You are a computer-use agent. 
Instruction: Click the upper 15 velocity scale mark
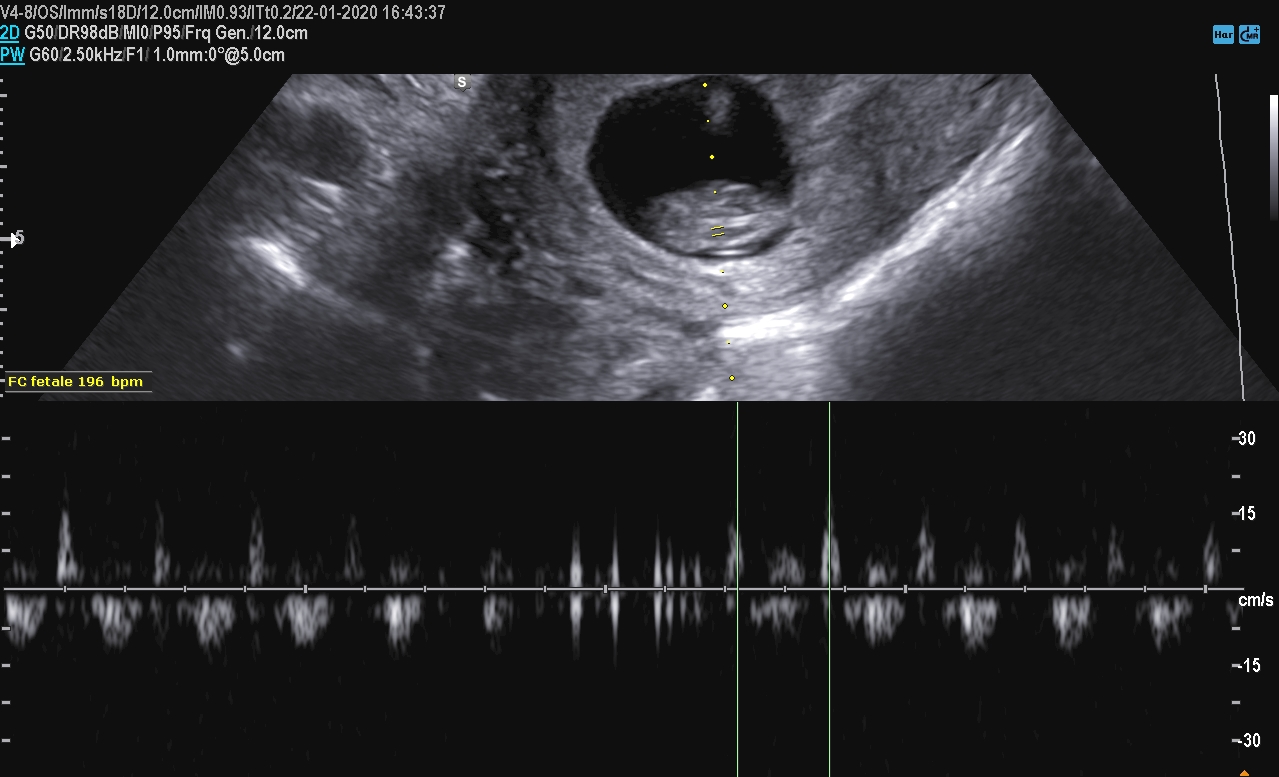1246,514
